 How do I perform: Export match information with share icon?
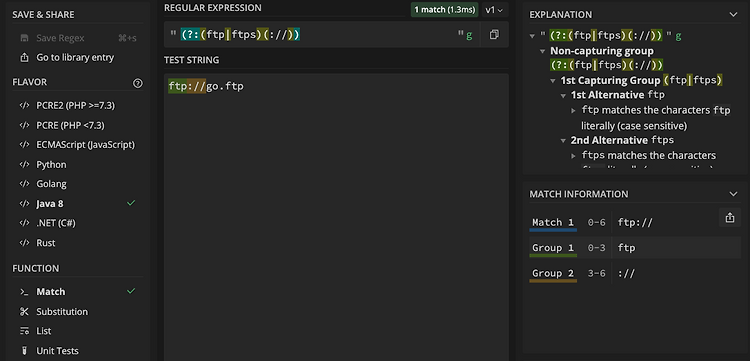click(729, 218)
